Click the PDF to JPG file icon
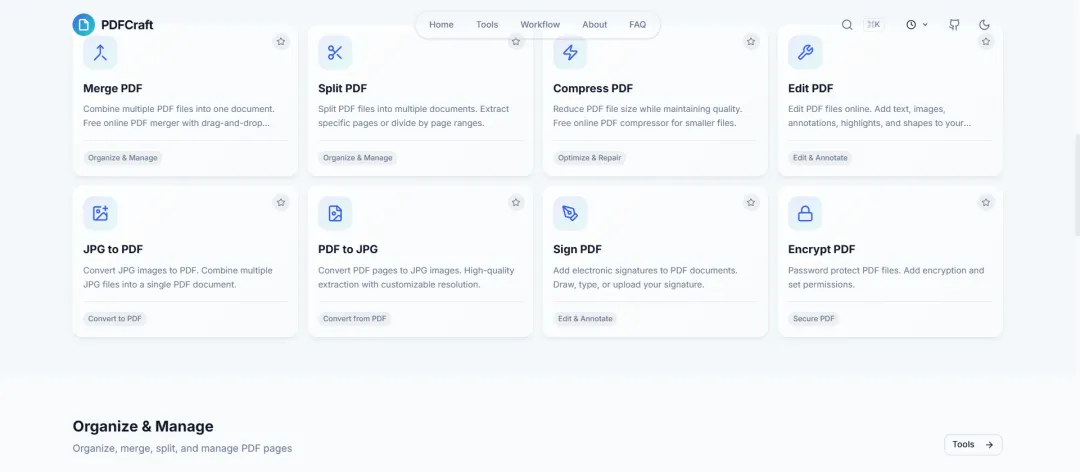This screenshot has height=472, width=1080. coord(335,214)
